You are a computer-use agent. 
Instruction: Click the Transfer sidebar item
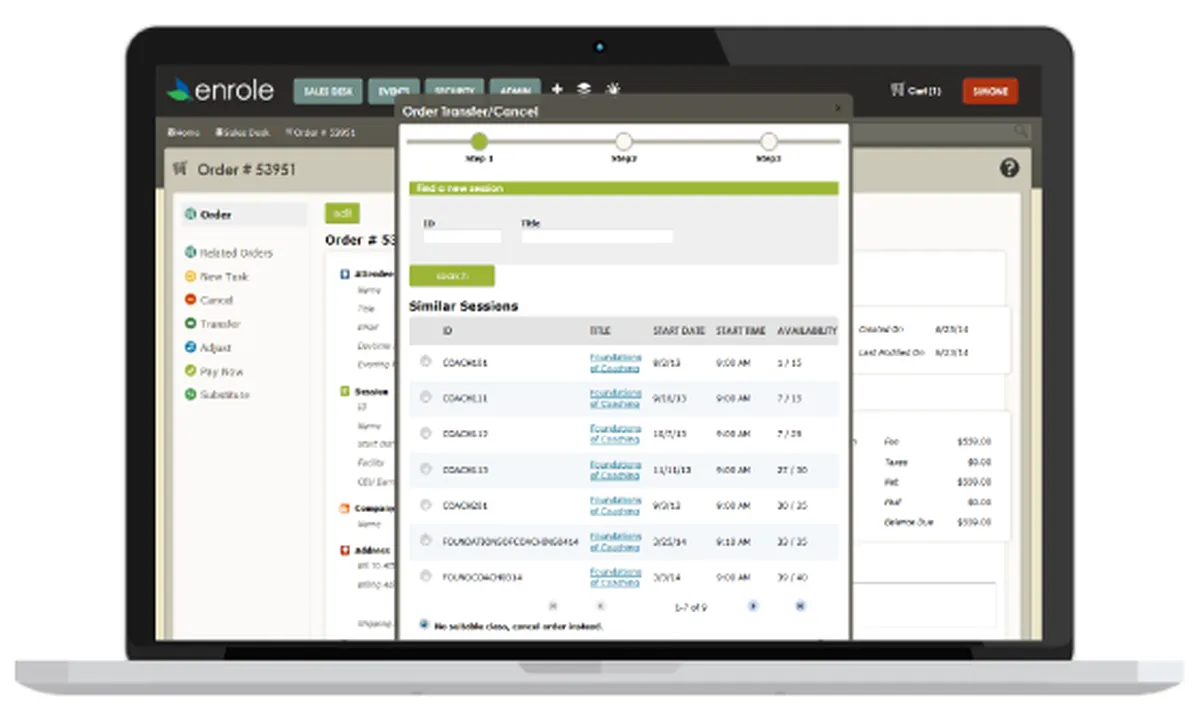tap(212, 324)
